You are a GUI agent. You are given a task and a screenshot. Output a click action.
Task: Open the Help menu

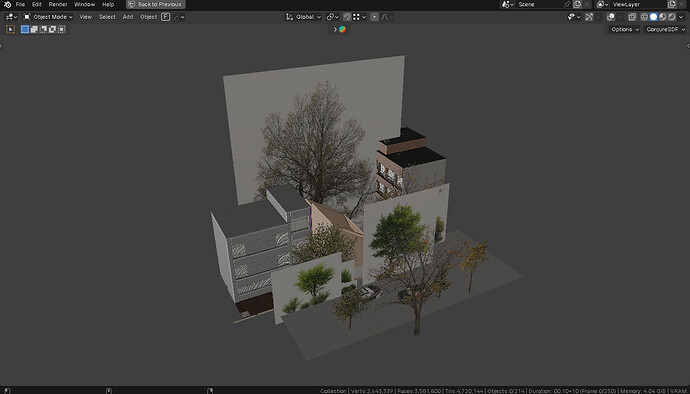[108, 4]
